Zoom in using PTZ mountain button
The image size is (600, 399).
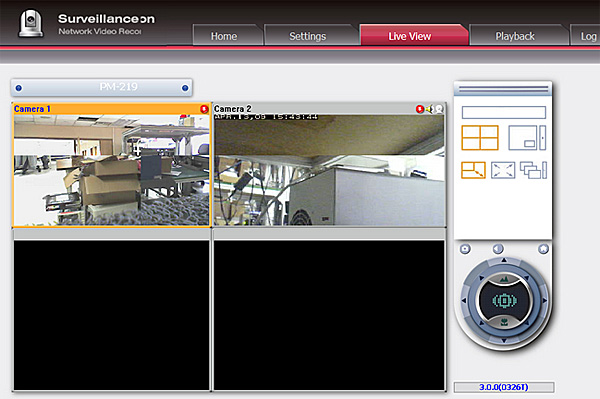click(504, 280)
